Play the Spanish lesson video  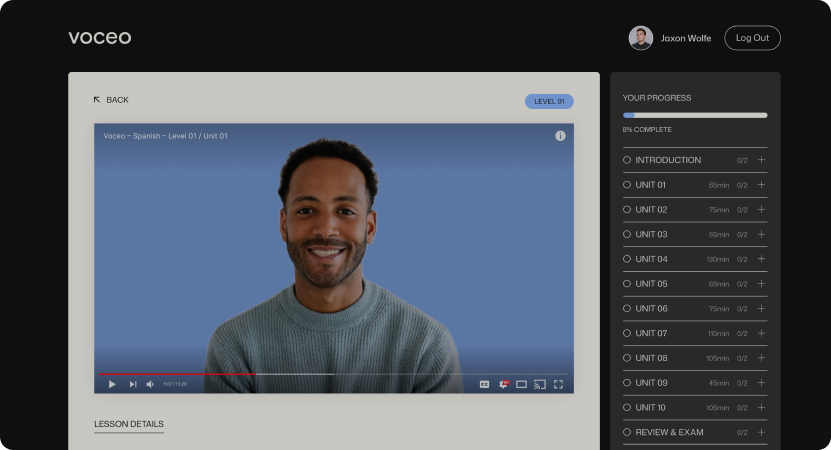[112, 384]
